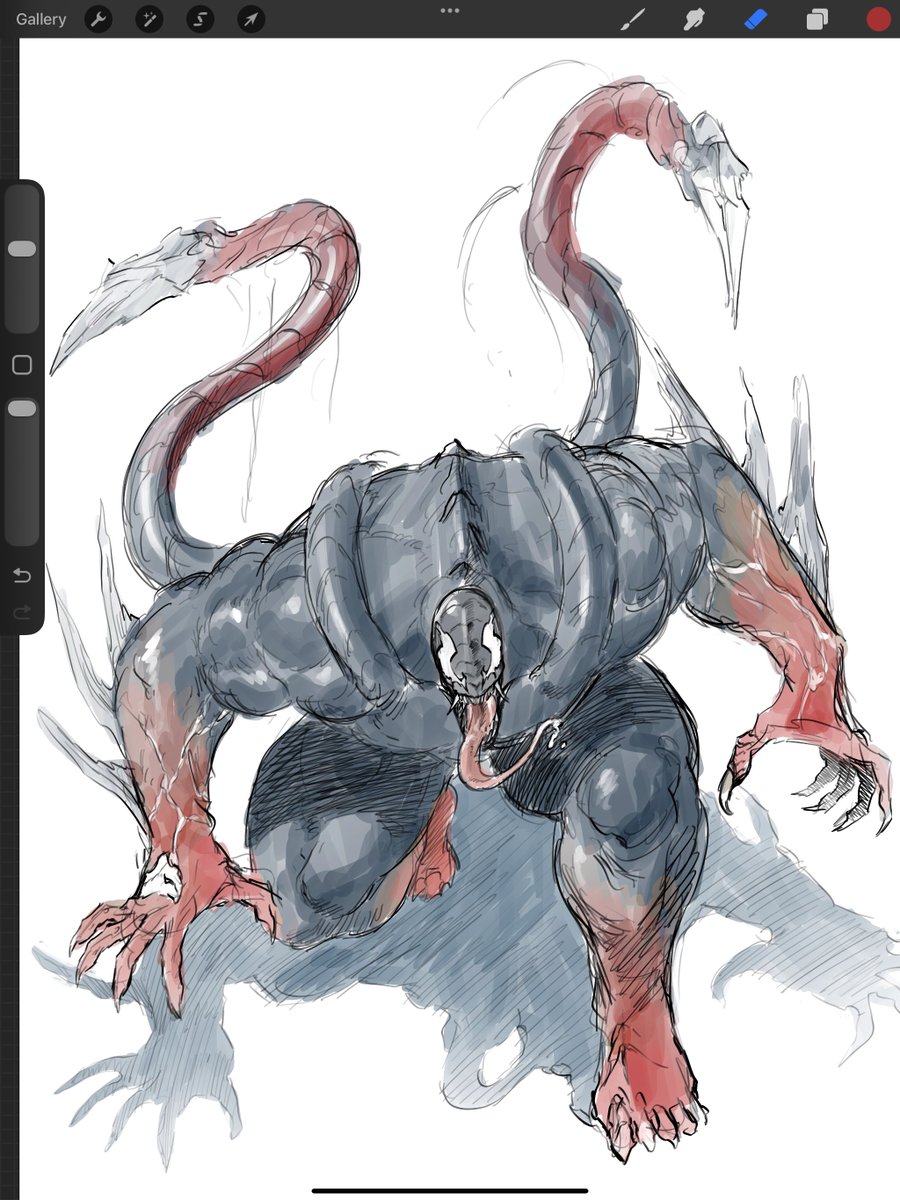Select the Selection S-shaped tool
900x1200 pixels.
pyautogui.click(x=199, y=19)
